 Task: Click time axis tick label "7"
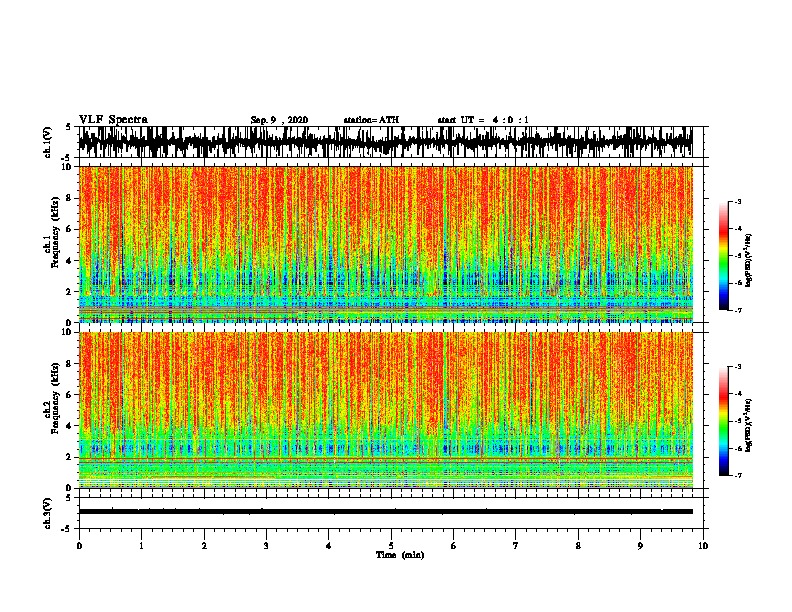coord(516,546)
